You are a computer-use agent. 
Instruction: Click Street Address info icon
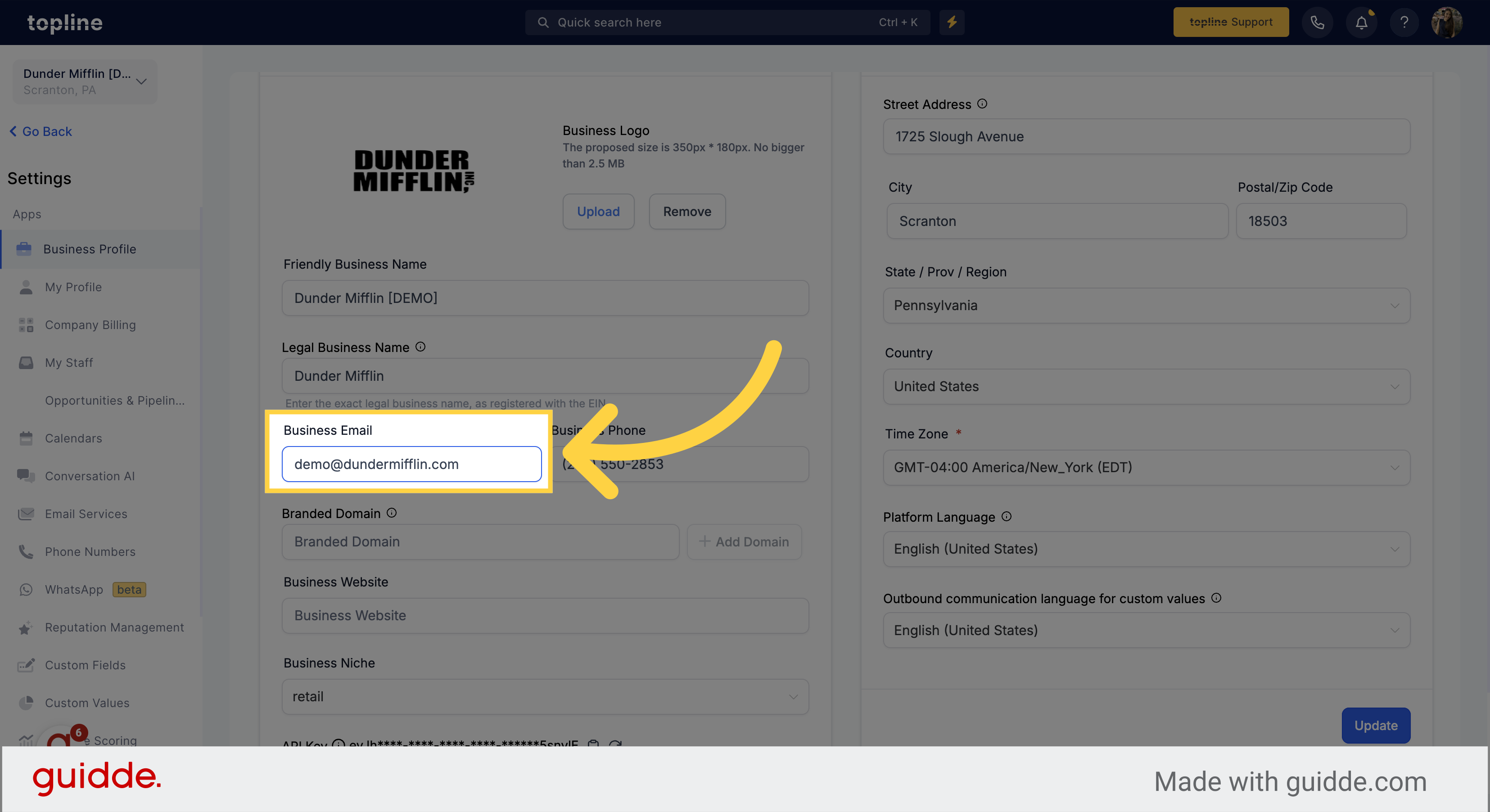pos(982,104)
